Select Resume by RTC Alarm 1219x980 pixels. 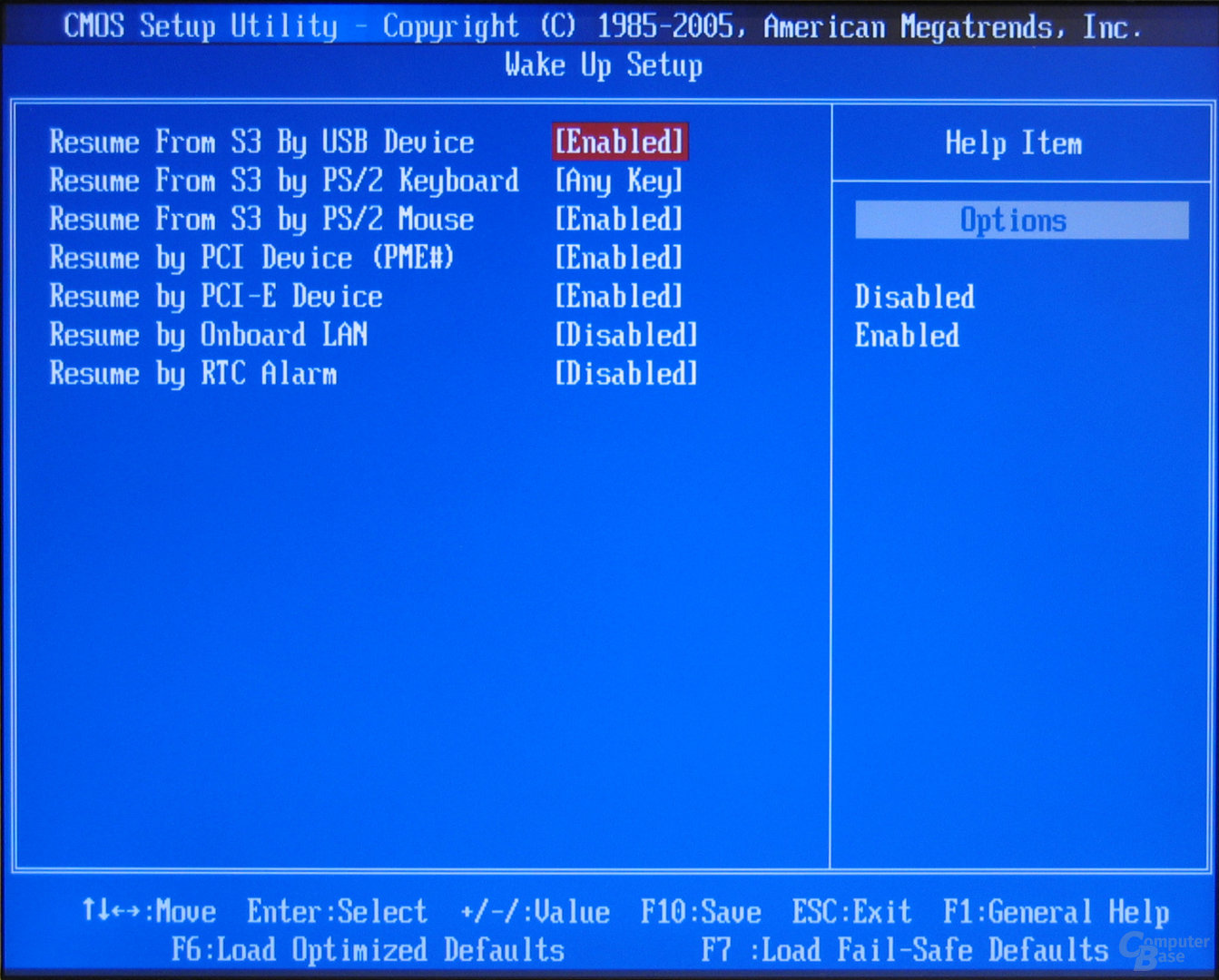[193, 375]
